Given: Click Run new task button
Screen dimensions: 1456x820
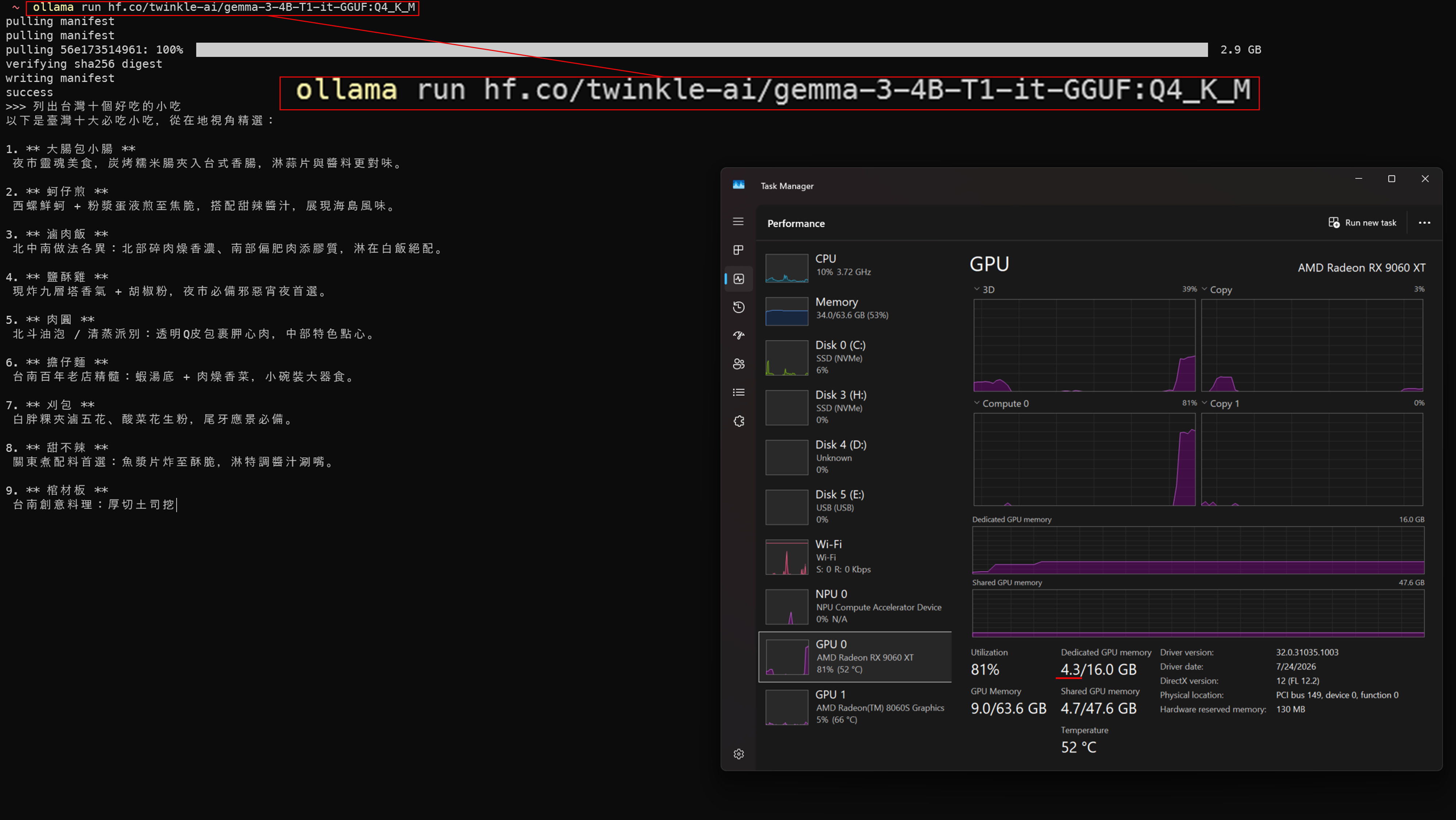Looking at the screenshot, I should pyautogui.click(x=1362, y=223).
